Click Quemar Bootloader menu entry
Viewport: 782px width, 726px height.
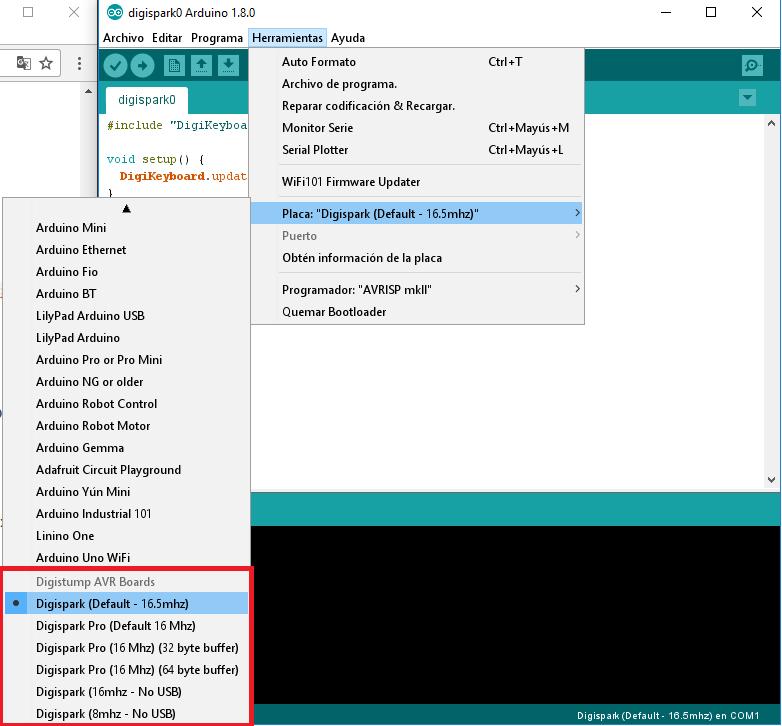coord(334,312)
